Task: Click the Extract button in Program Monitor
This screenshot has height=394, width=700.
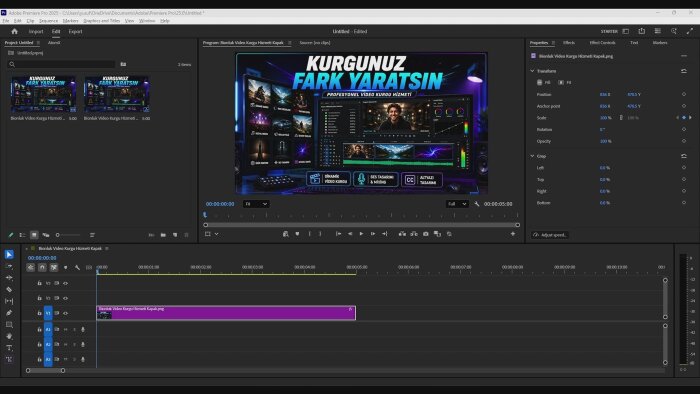Action: 414,234
